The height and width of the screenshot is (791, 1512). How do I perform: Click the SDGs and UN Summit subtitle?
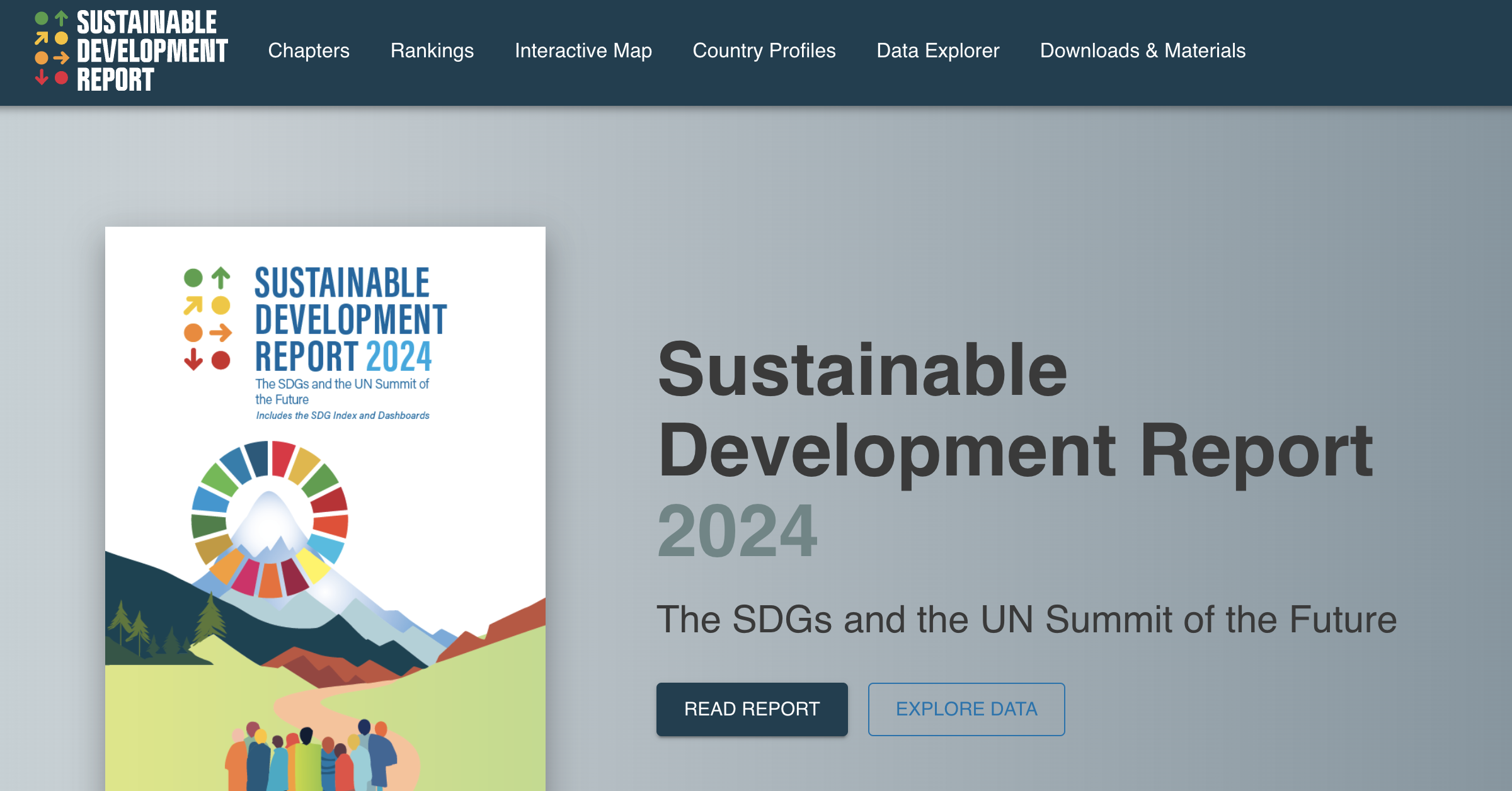[1026, 620]
